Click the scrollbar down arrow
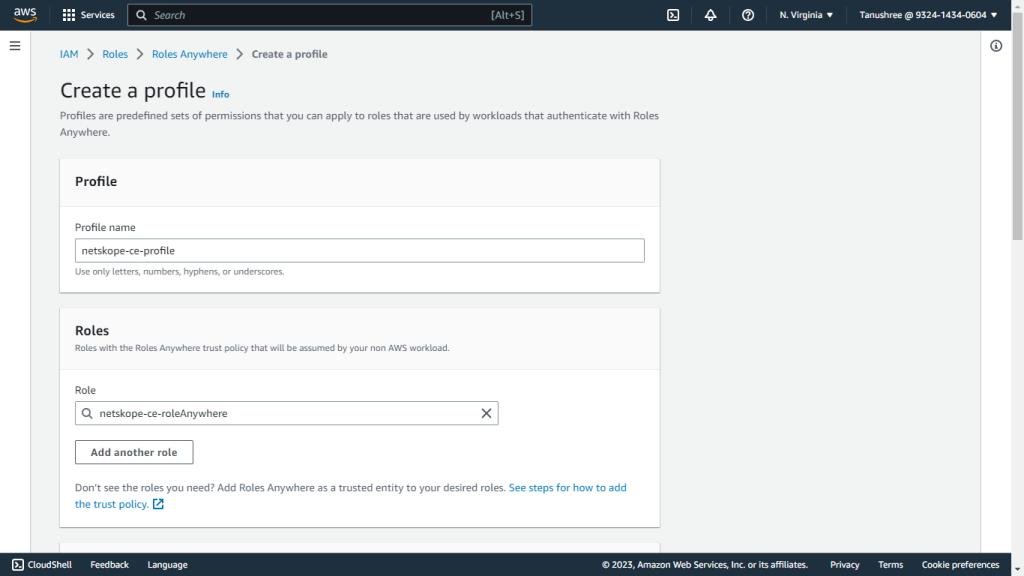This screenshot has height=576, width=1024. [x=1017, y=570]
